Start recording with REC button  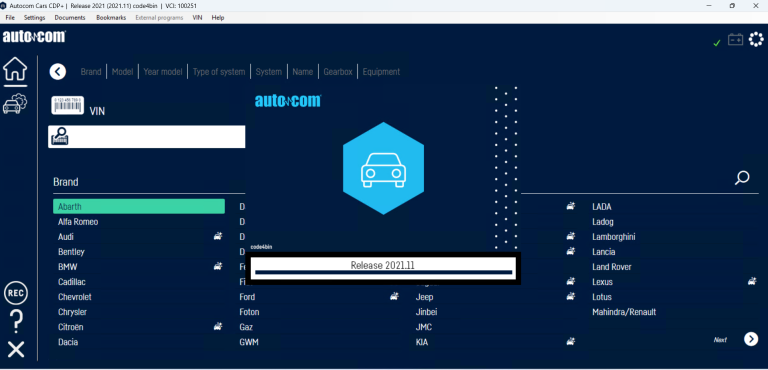tap(16, 293)
